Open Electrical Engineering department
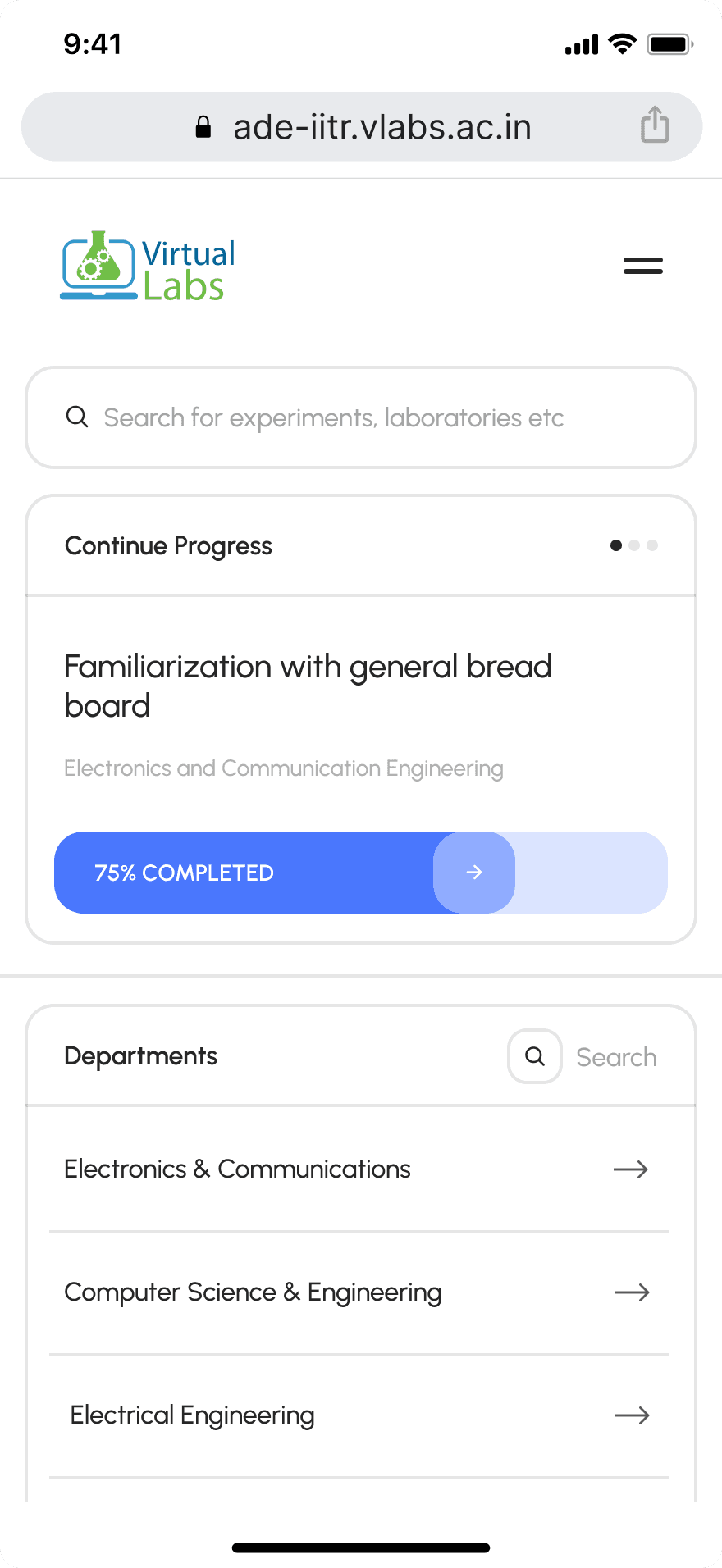Viewport: 722px width, 1568px height. tap(359, 1415)
